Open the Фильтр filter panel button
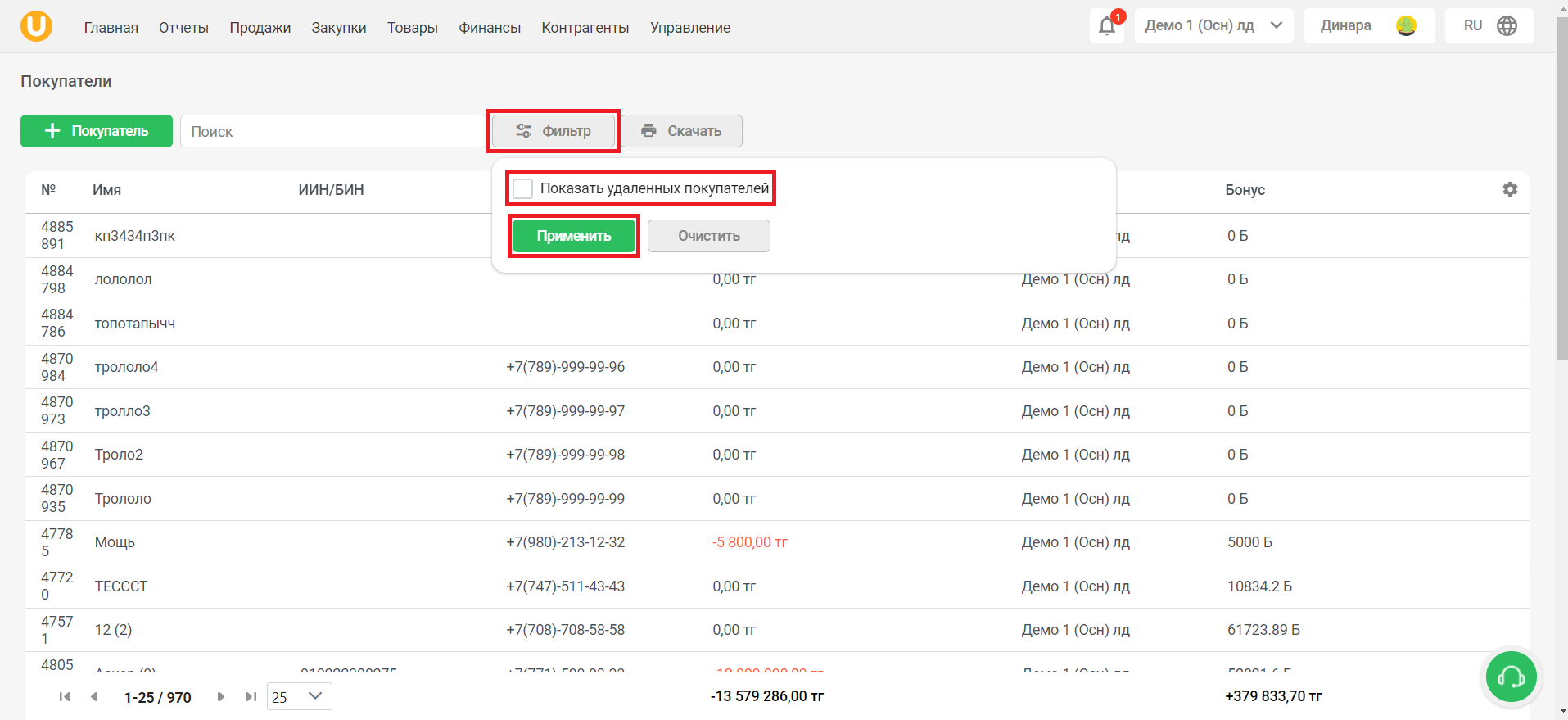This screenshot has height=720, width=1568. 554,131
